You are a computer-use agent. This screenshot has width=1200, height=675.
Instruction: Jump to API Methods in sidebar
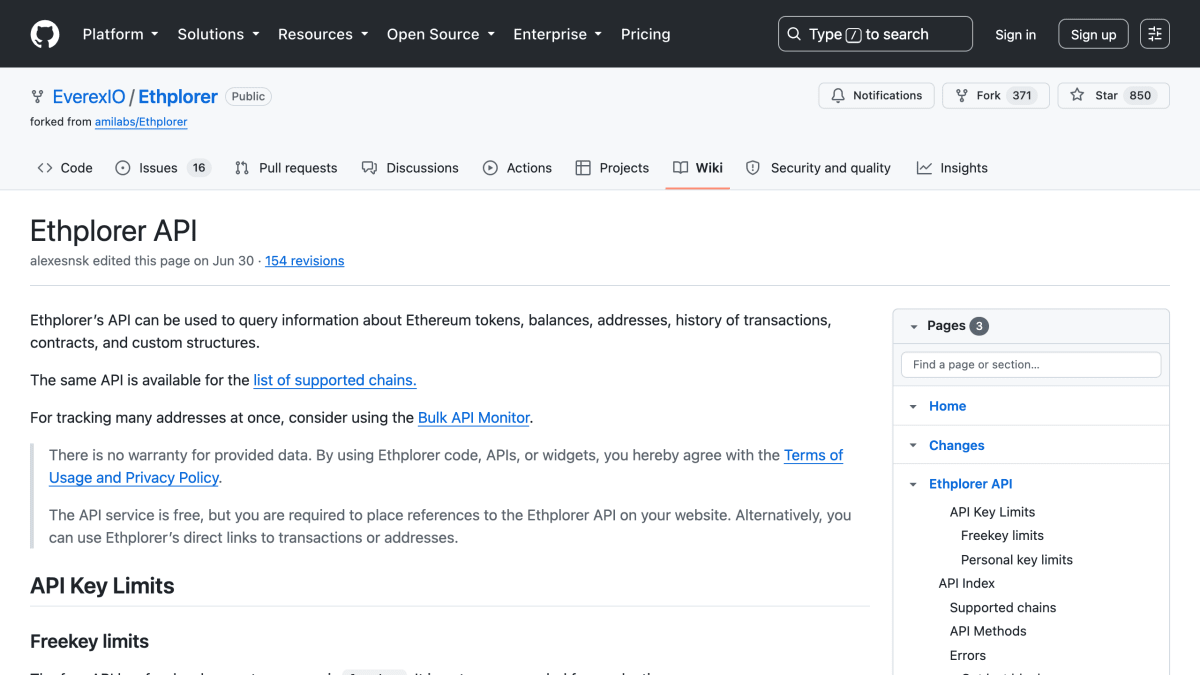coord(988,631)
